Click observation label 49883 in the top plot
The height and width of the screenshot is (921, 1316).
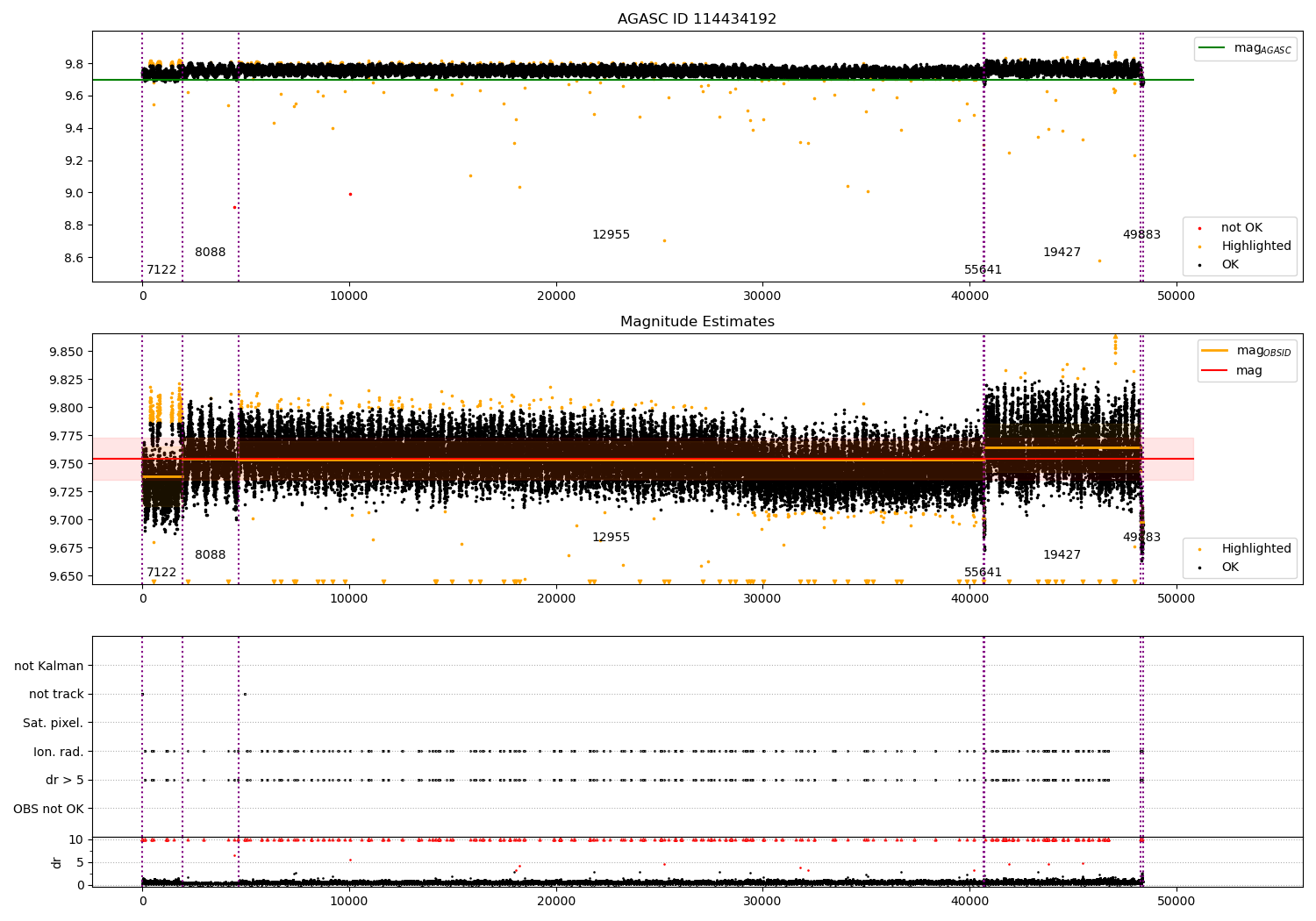tap(1141, 234)
